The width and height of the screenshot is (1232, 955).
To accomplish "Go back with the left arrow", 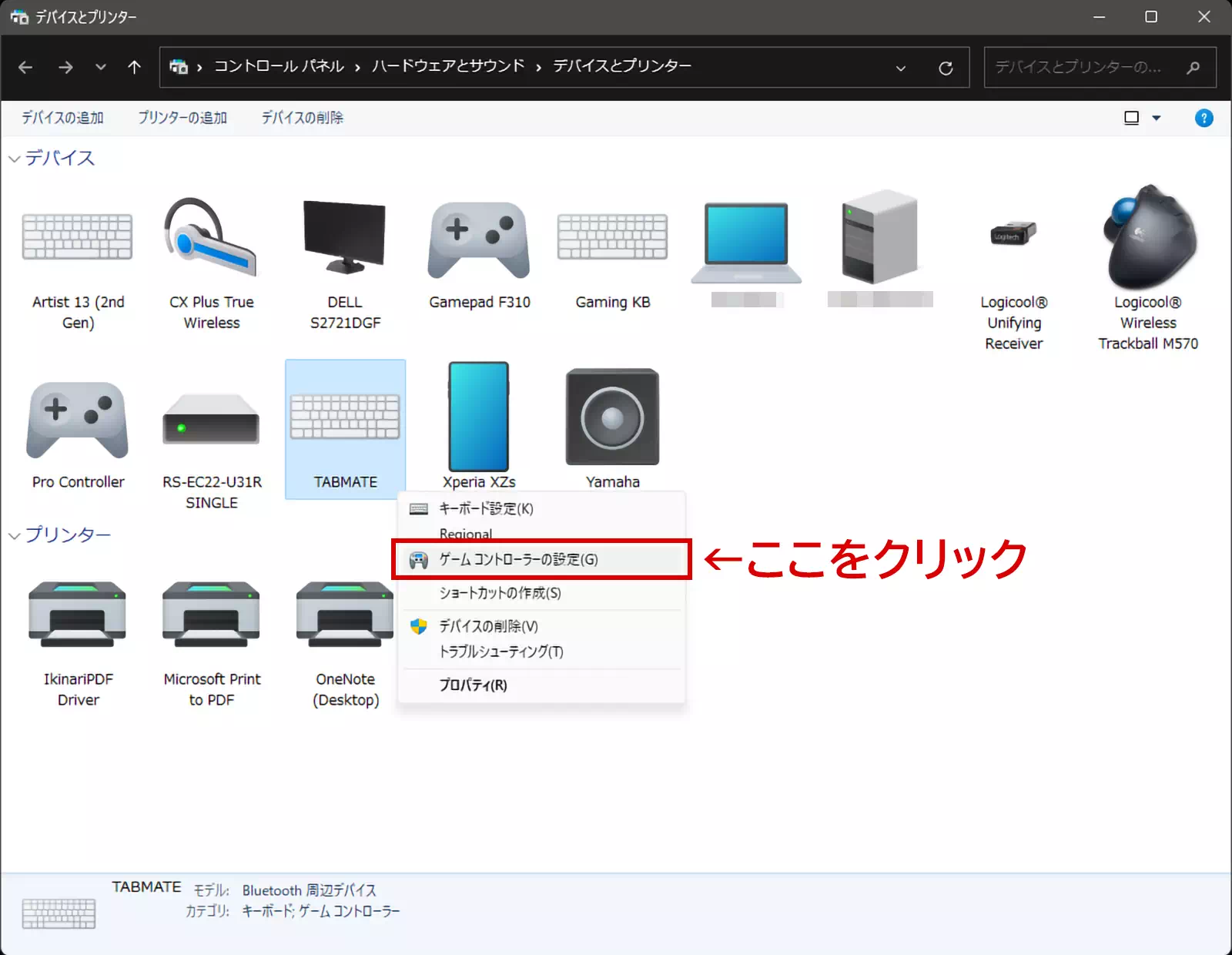I will 25,68.
